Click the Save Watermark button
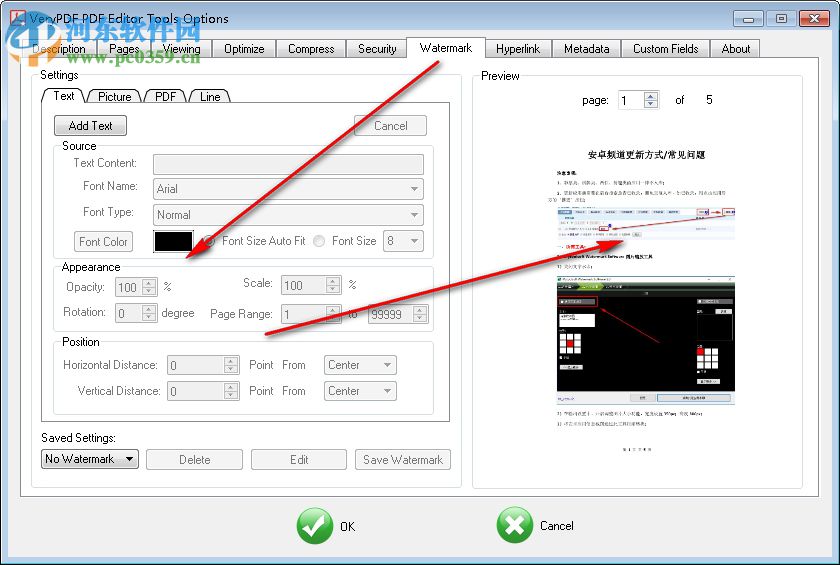This screenshot has height=565, width=840. pos(403,459)
